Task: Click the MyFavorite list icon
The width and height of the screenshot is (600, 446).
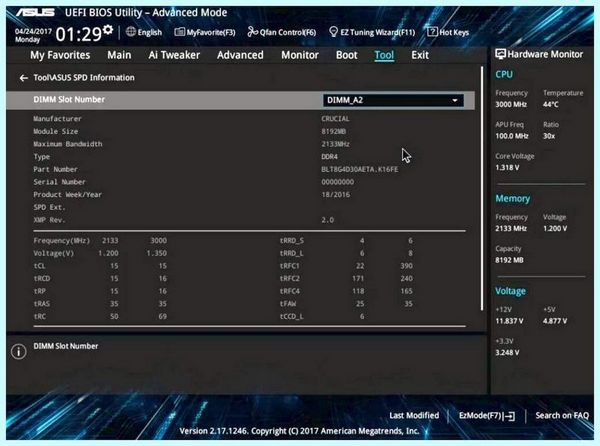Action: tap(179, 32)
